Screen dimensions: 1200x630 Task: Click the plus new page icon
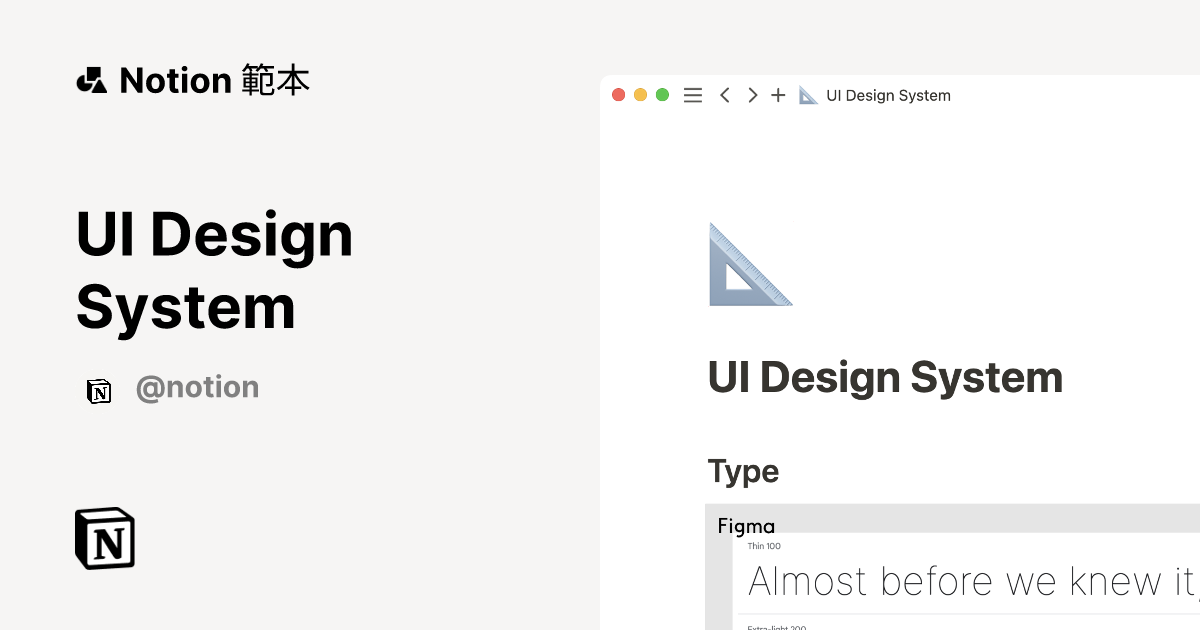coord(778,94)
